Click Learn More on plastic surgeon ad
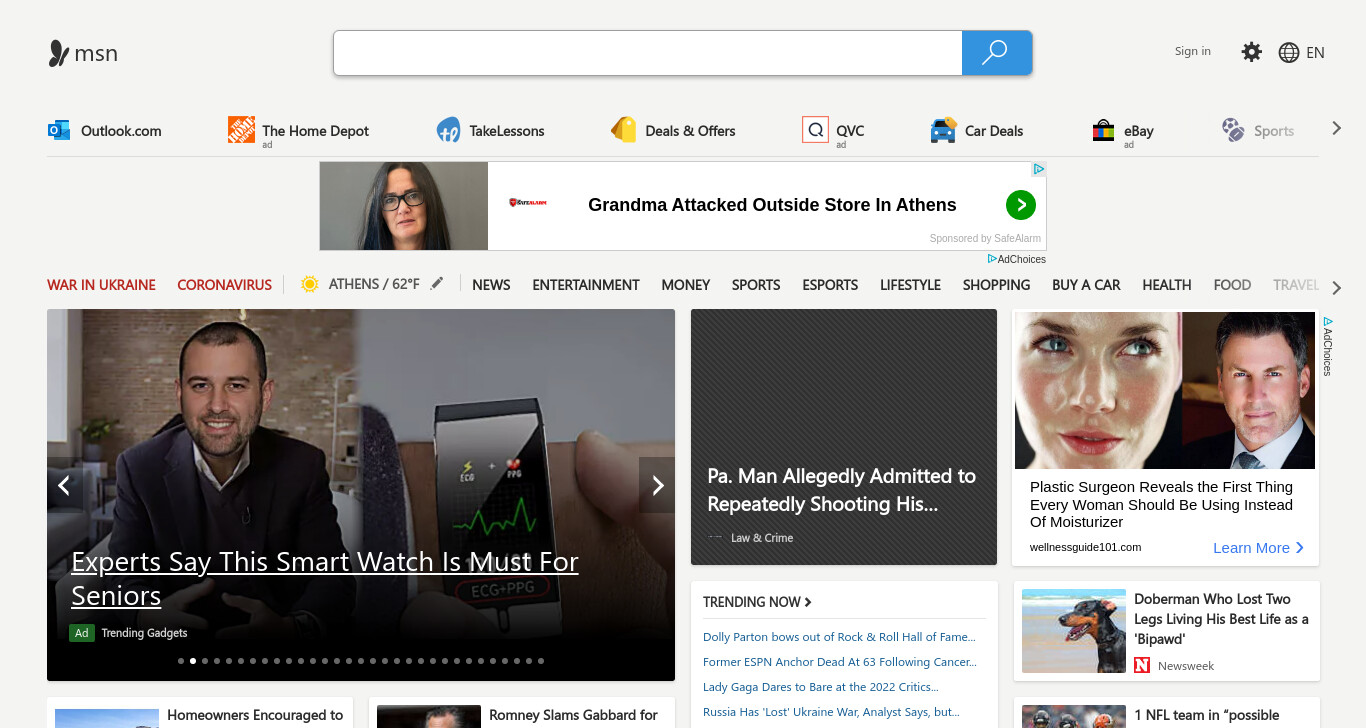Viewport: 1366px width, 728px height. tap(1258, 548)
